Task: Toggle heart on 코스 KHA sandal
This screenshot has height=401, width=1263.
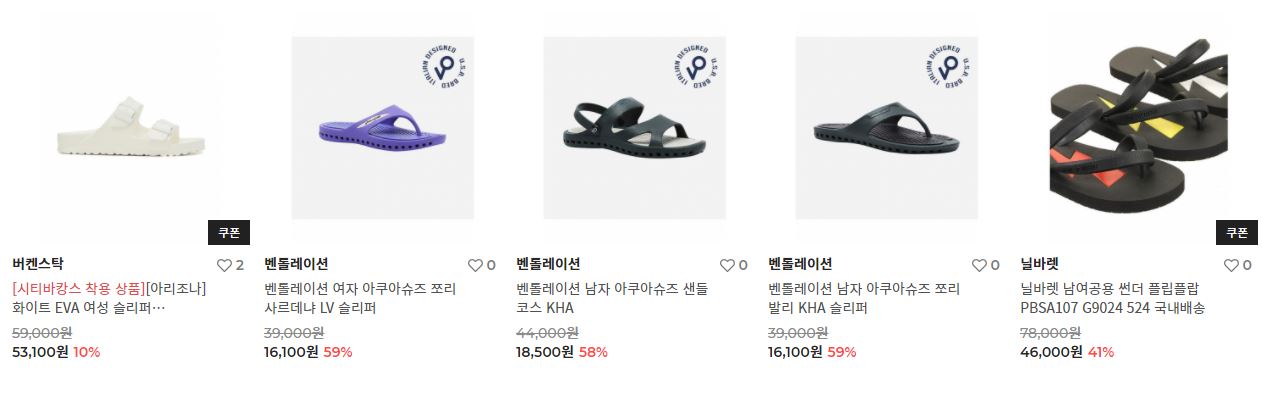Action: (x=727, y=265)
